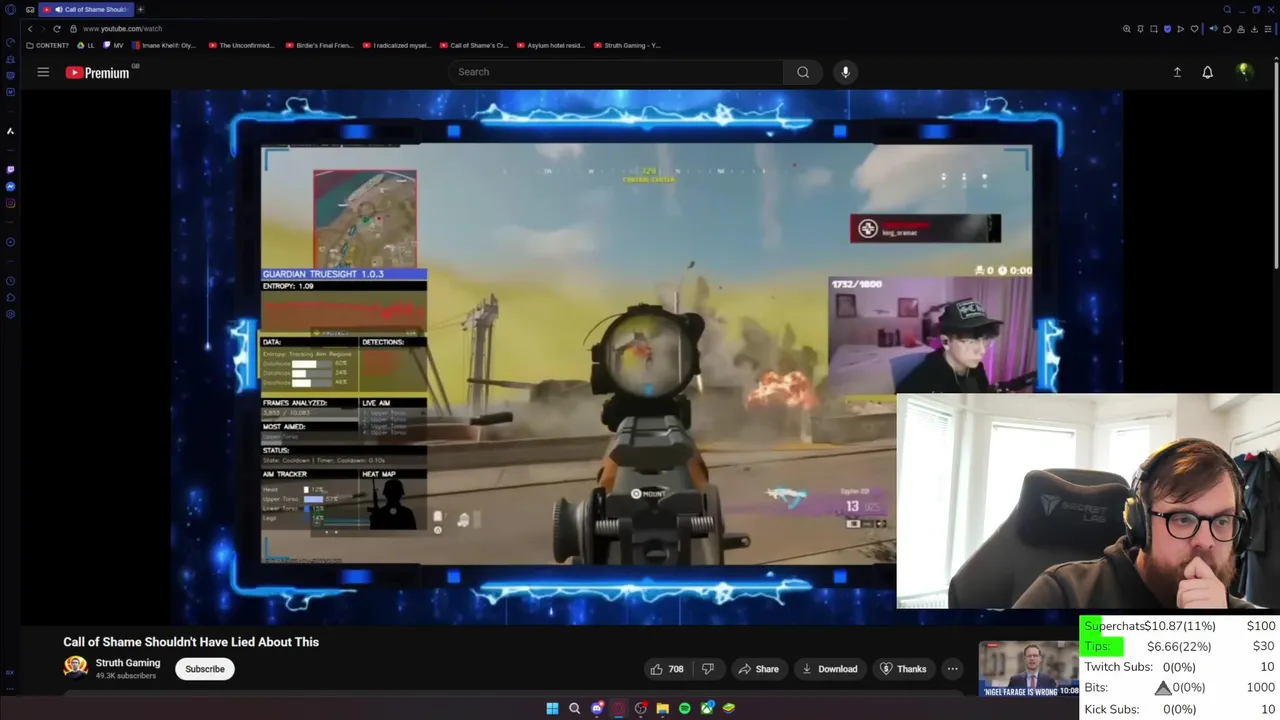Open Discord from taskbar
The image size is (1280, 720).
click(x=597, y=708)
